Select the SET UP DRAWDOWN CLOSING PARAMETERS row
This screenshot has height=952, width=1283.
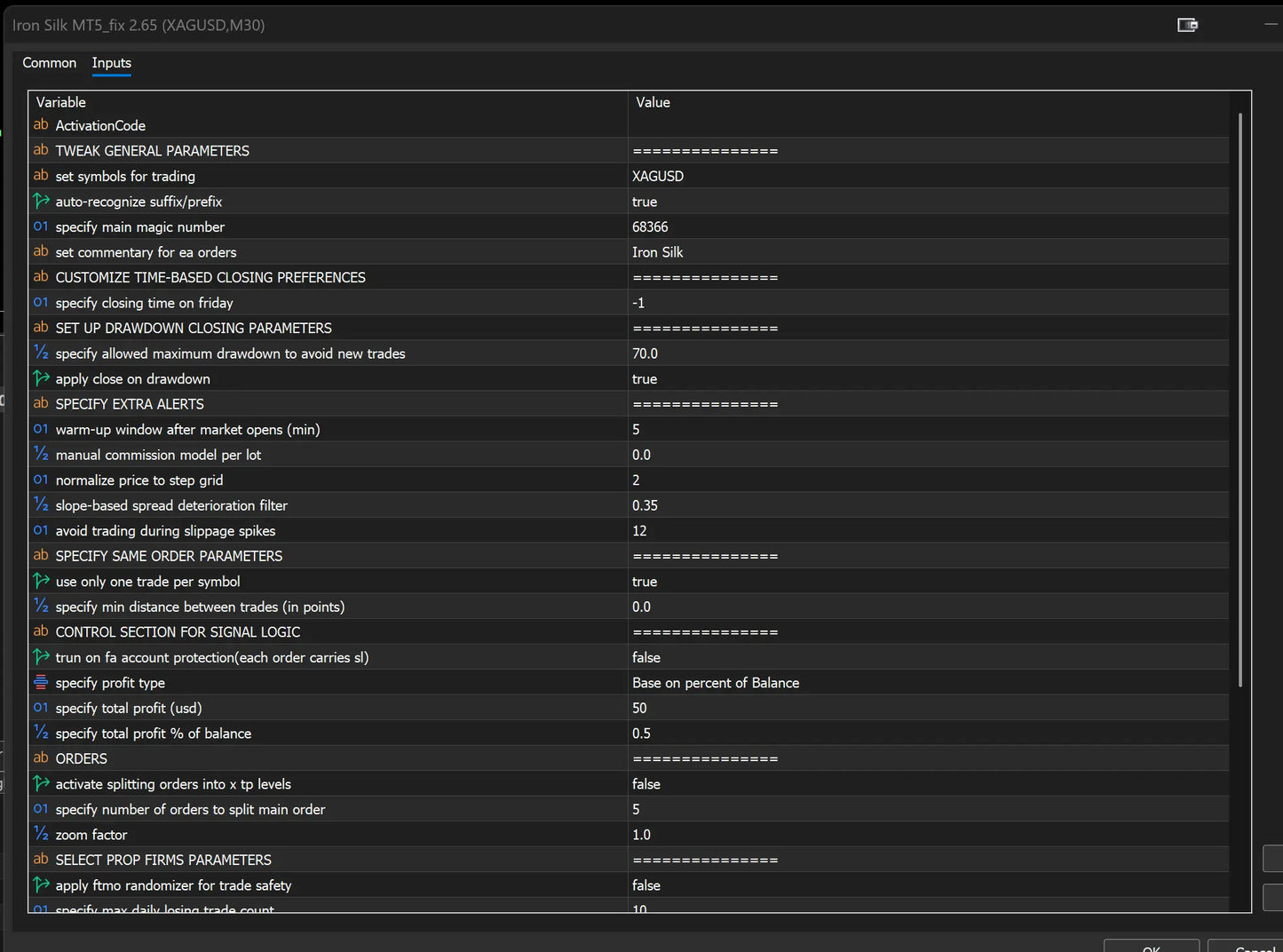tap(630, 328)
